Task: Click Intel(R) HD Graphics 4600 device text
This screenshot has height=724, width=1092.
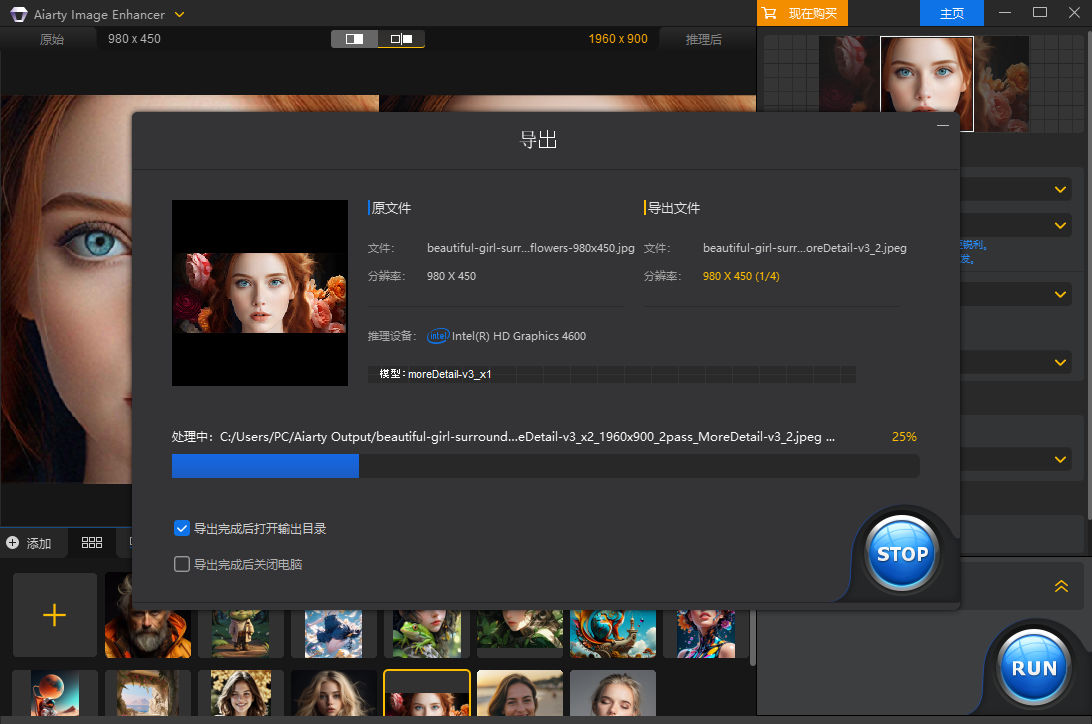Action: 519,336
